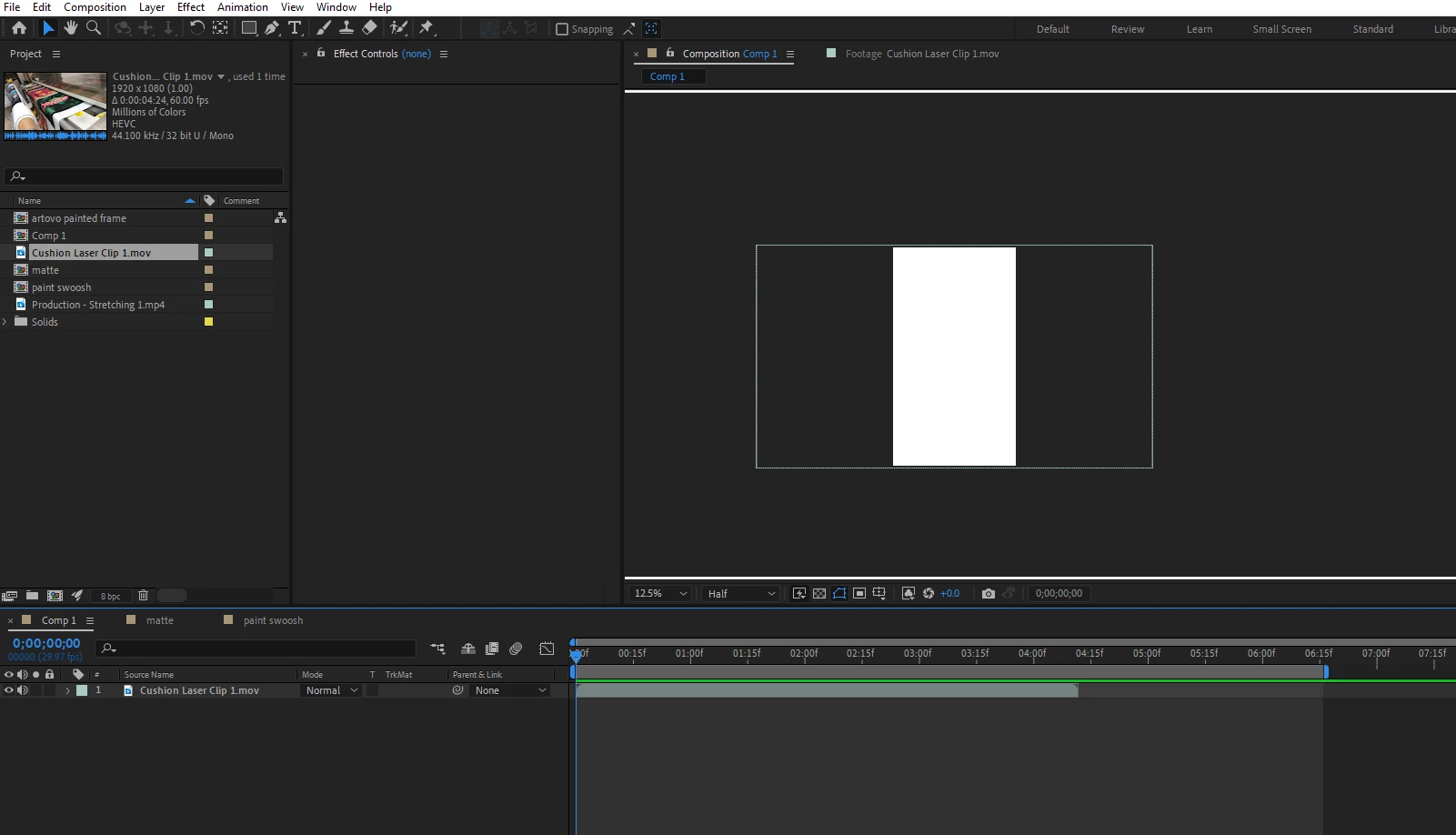The height and width of the screenshot is (835, 1456).
Task: Click the delete trash icon in Project panel
Action: 143,596
